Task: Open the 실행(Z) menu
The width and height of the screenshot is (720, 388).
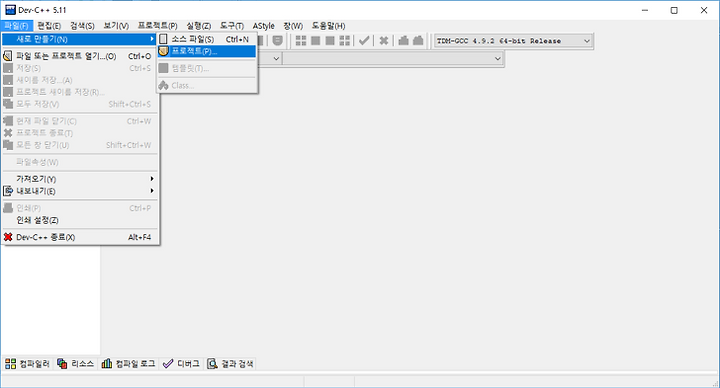Action: (199, 26)
